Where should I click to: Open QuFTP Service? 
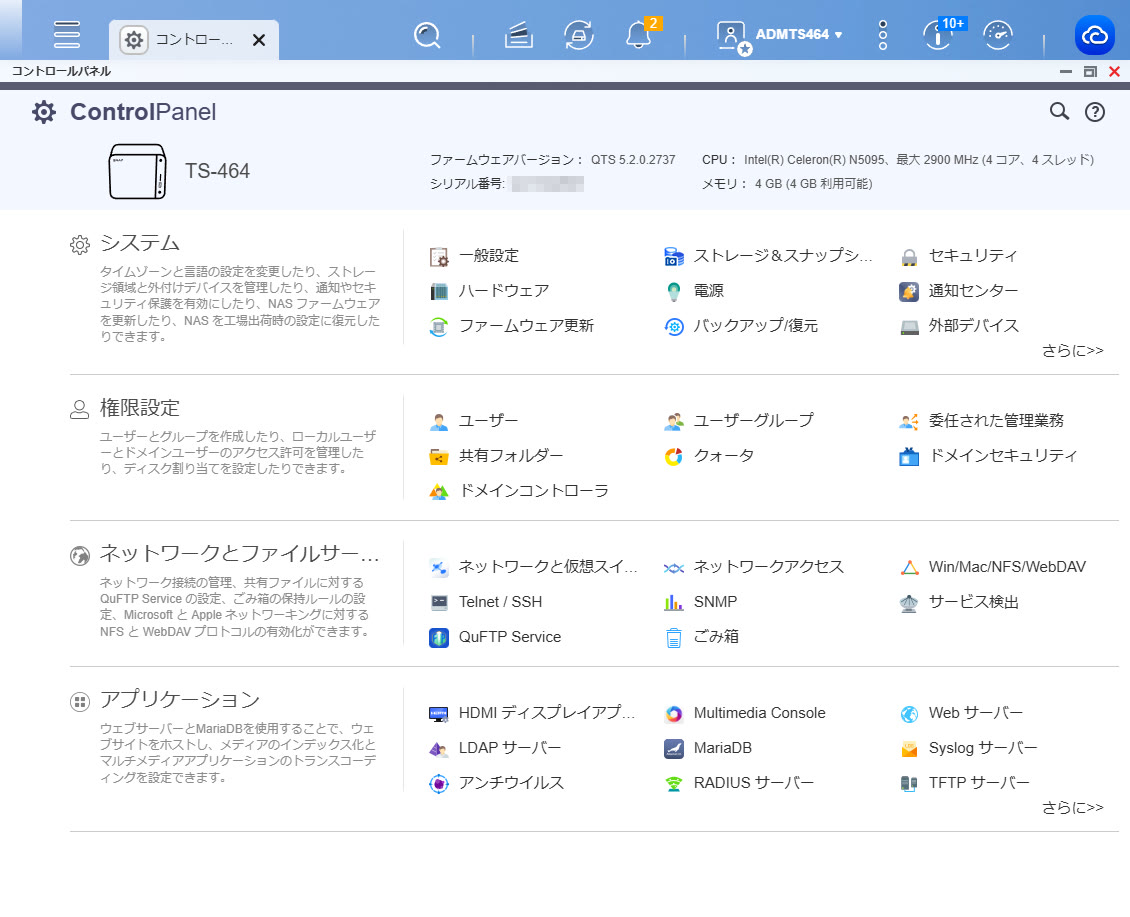[x=495, y=637]
